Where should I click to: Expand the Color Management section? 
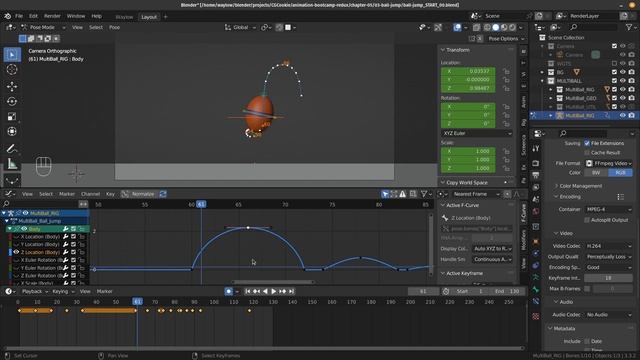coord(556,186)
